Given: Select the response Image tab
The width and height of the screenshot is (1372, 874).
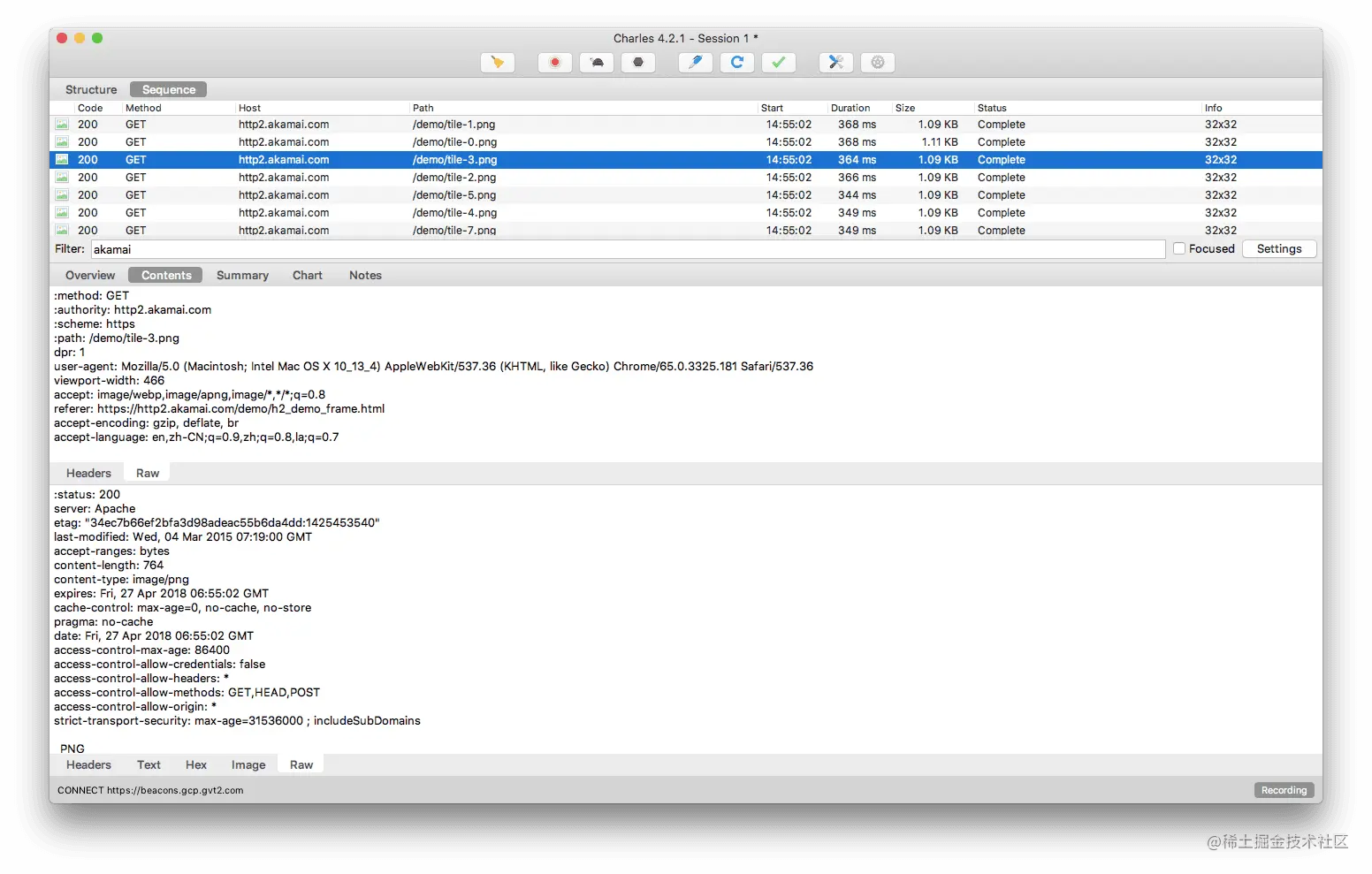Looking at the screenshot, I should (x=248, y=765).
